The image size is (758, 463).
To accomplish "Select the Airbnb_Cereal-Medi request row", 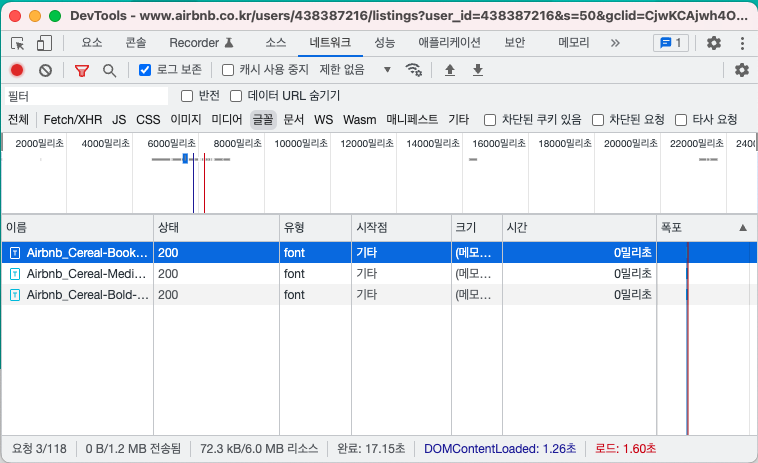I will [x=379, y=274].
